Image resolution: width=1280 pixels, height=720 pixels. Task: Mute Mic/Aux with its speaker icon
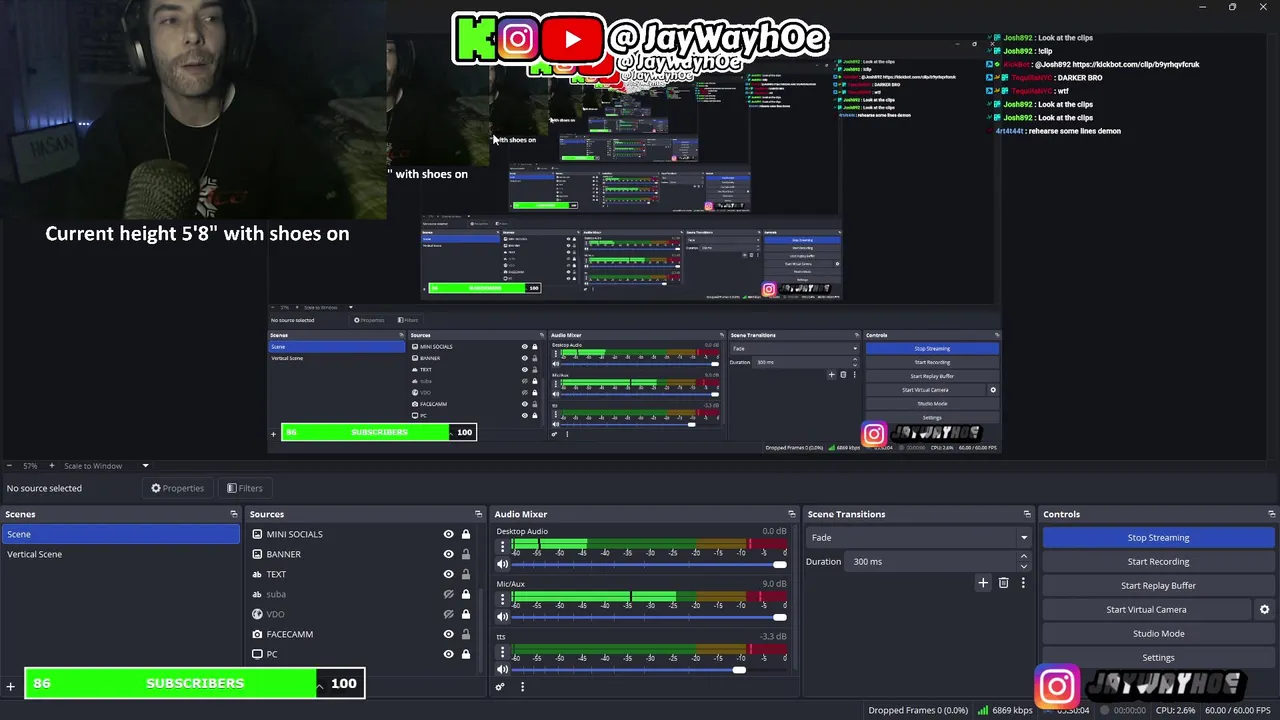(x=502, y=616)
